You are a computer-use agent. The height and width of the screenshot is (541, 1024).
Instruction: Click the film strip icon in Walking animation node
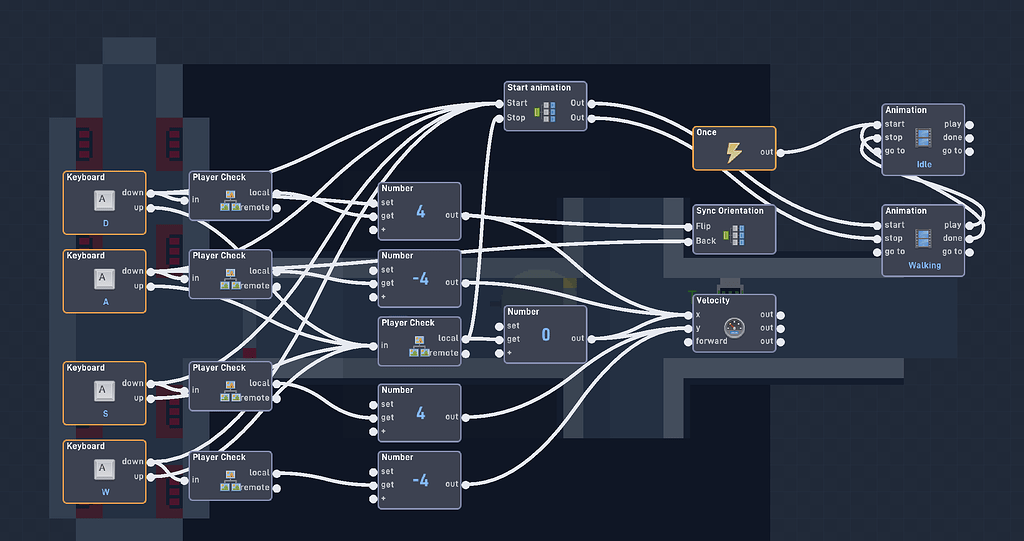tap(923, 238)
